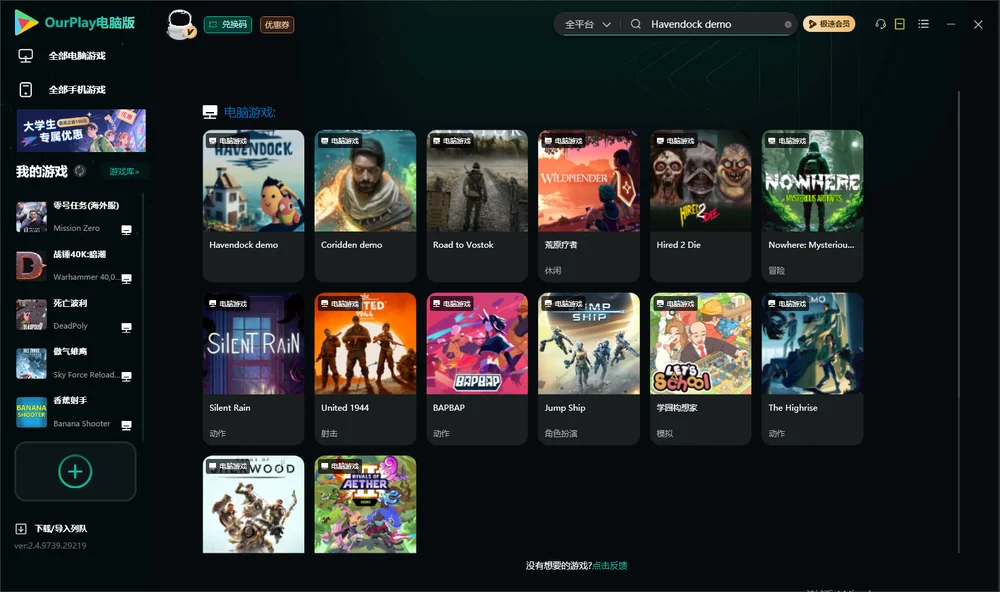Click the PC icon beside Sky Force Reload
Viewport: 1000px width, 592px height.
pos(126,376)
